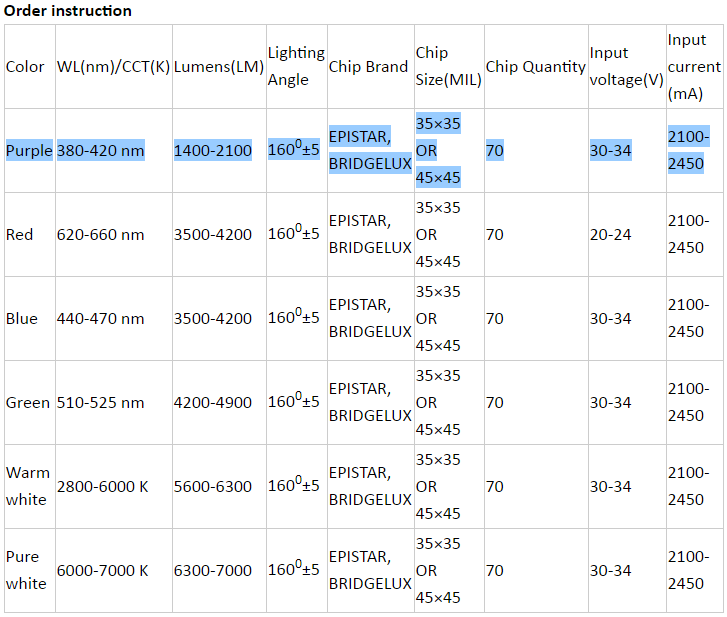Select the Red row color cell
Image resolution: width=727 pixels, height=617 pixels.
tap(20, 235)
